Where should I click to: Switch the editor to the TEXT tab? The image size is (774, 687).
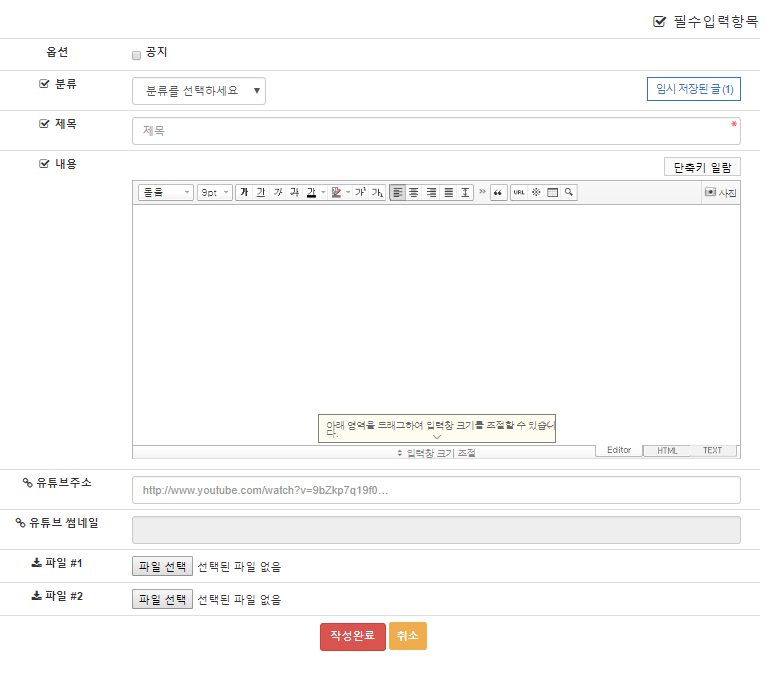click(x=712, y=451)
